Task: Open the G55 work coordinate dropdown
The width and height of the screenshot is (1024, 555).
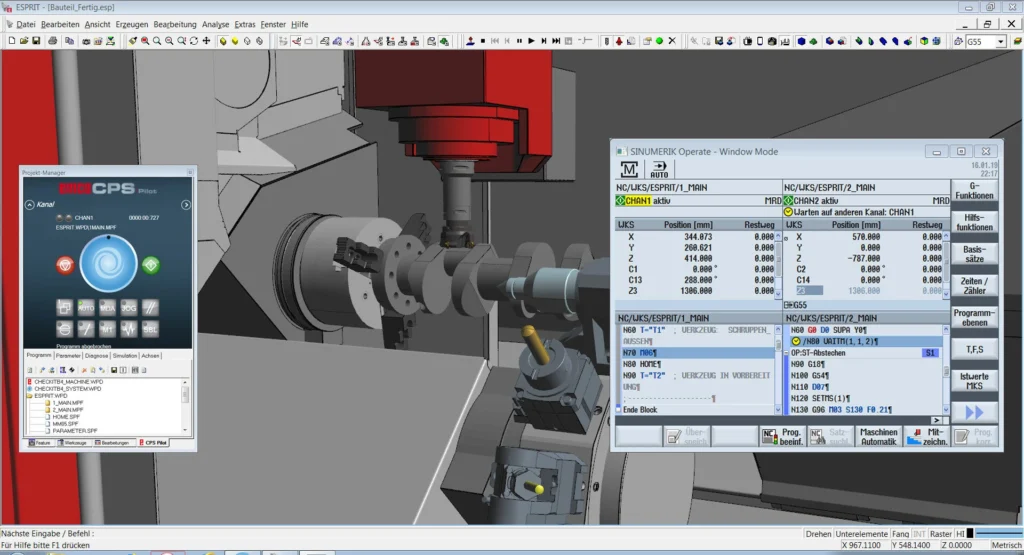Action: tap(1000, 41)
